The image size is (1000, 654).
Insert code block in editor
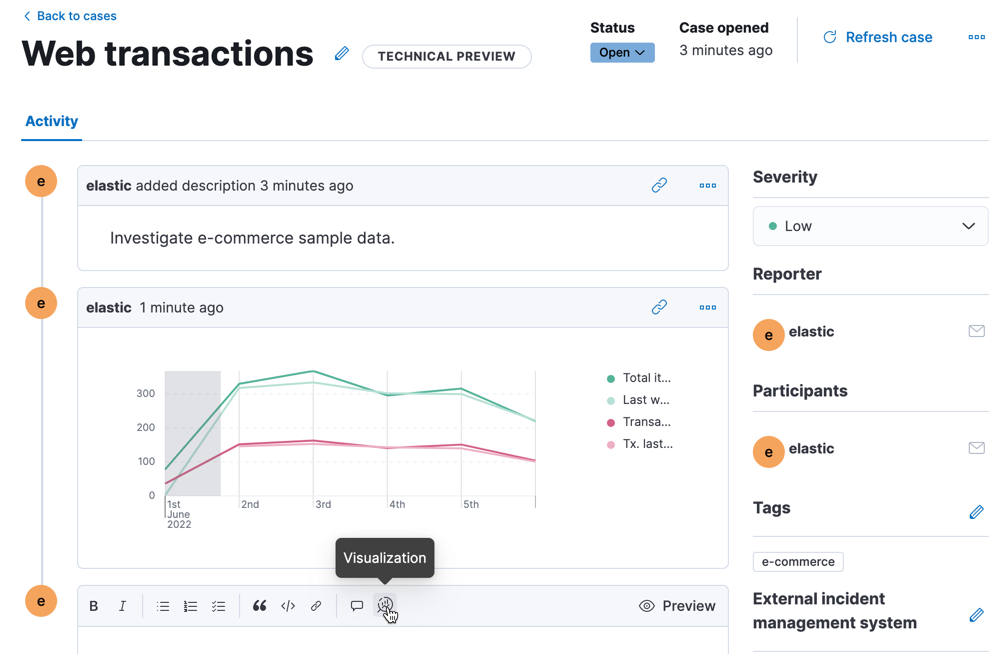point(288,606)
